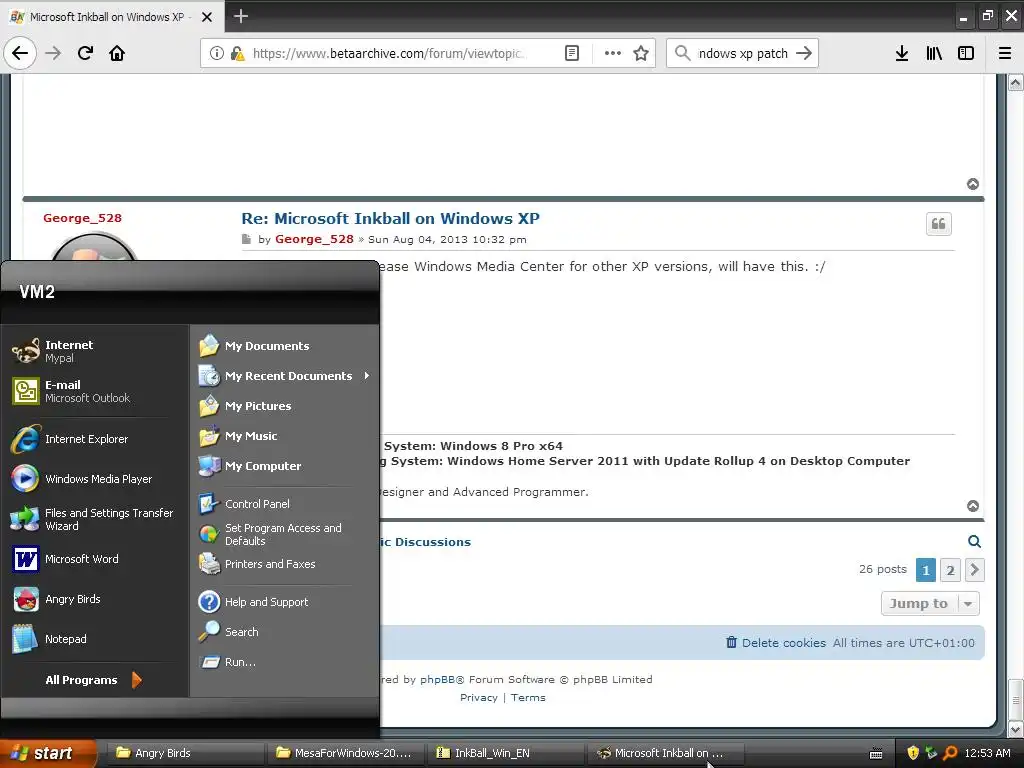
Task: Expand All Programs list
Action: pos(93,680)
